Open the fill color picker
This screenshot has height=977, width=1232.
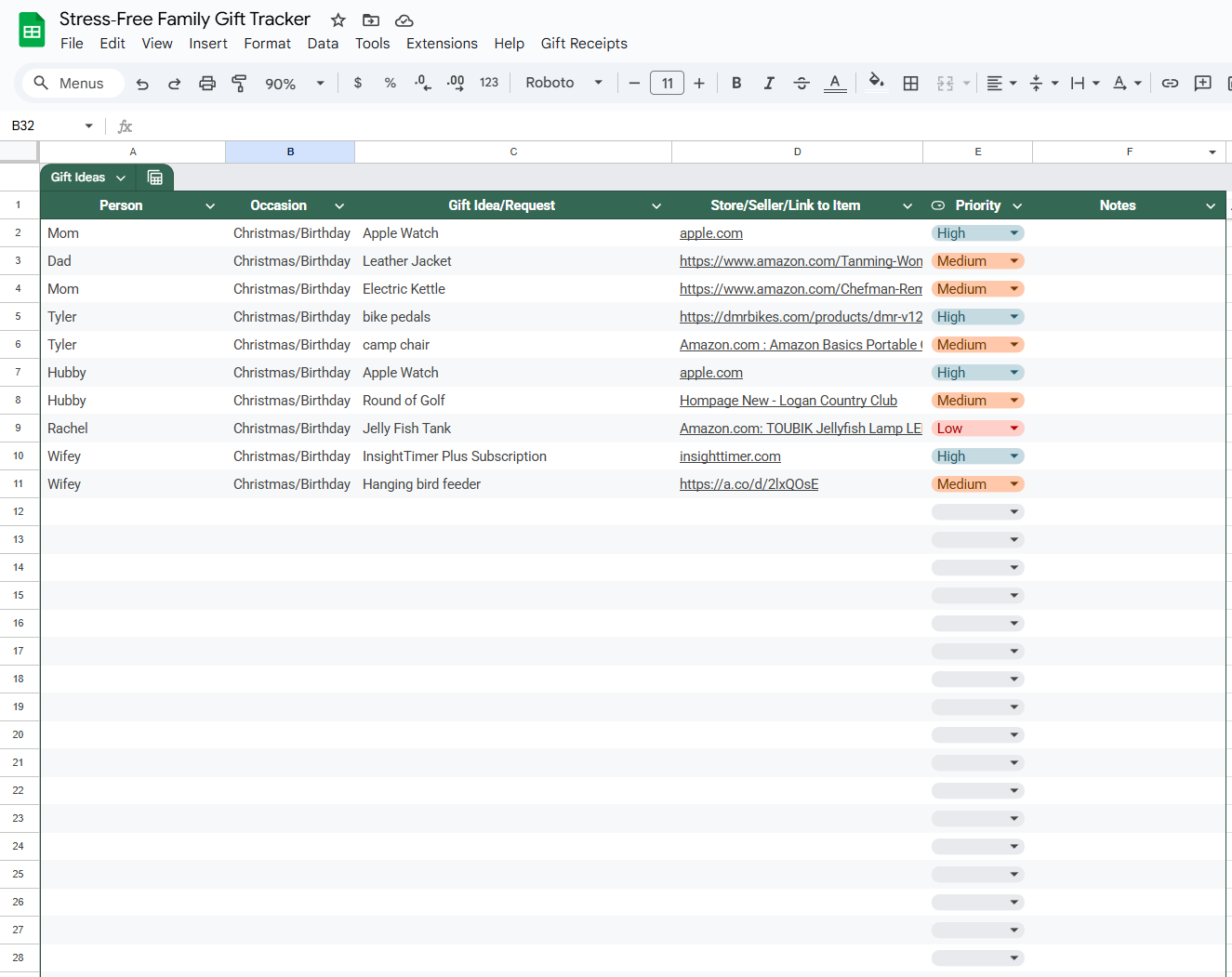pyautogui.click(x=876, y=83)
